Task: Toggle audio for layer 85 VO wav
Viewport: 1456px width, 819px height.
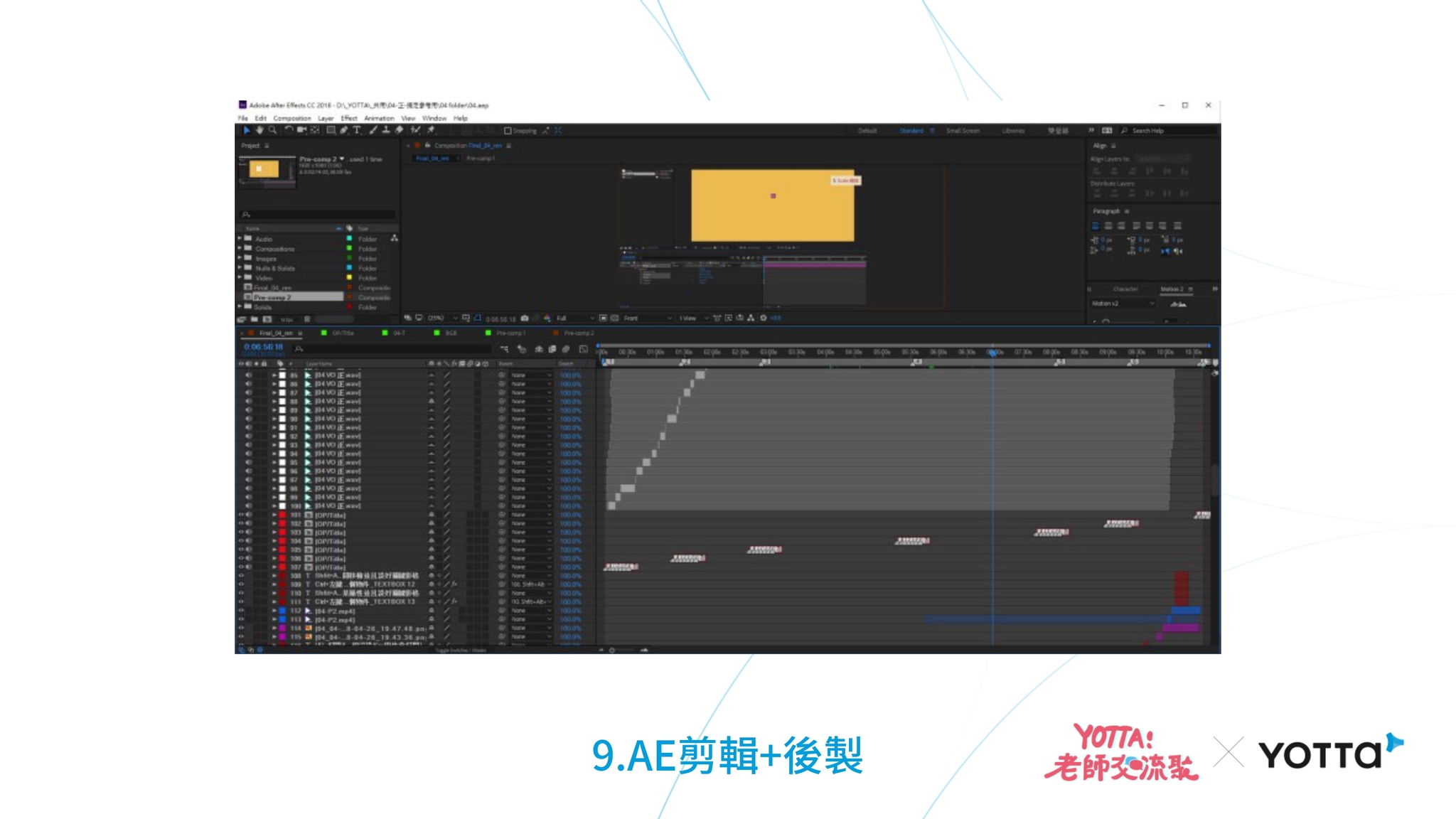Action: coord(249,375)
